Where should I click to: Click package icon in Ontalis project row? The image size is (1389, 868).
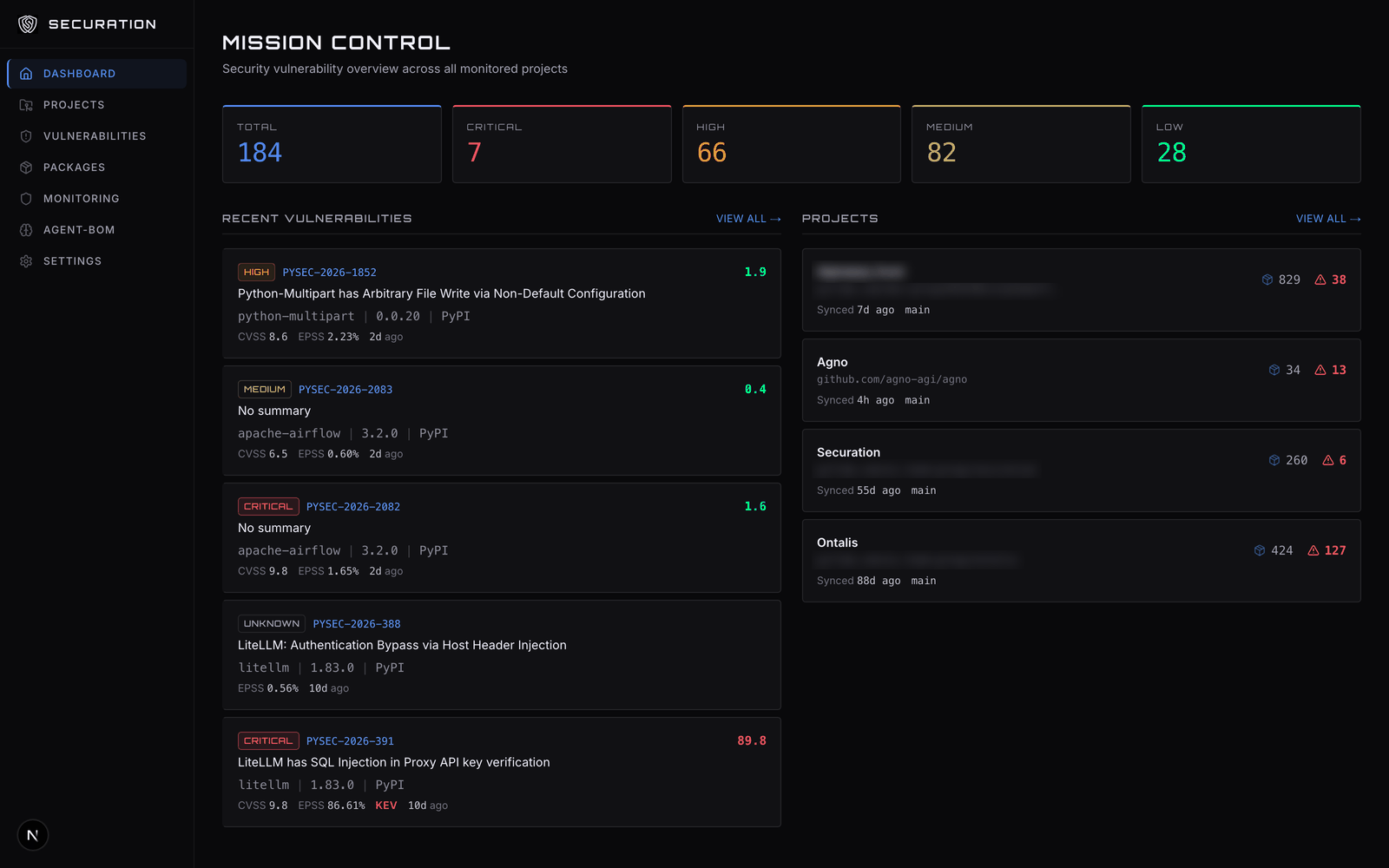tap(1260, 550)
